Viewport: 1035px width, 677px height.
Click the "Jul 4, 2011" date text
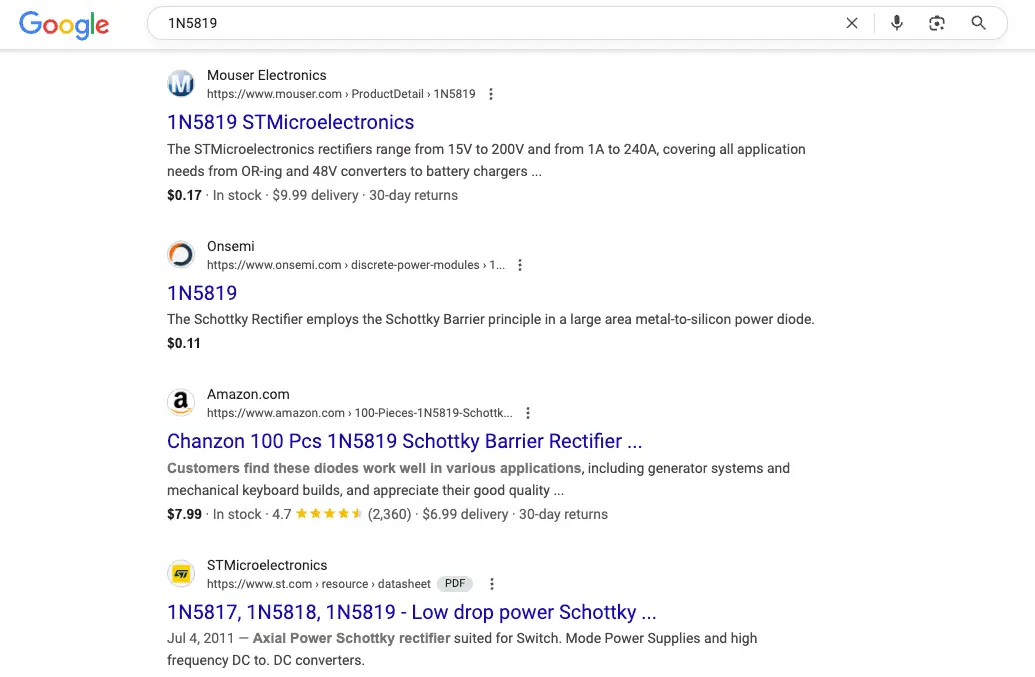point(201,638)
